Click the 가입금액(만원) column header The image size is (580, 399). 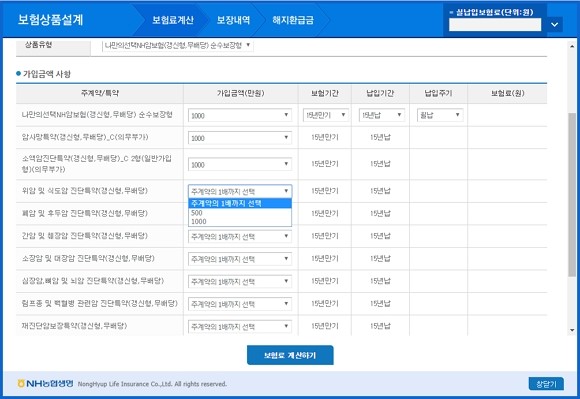tap(240, 93)
